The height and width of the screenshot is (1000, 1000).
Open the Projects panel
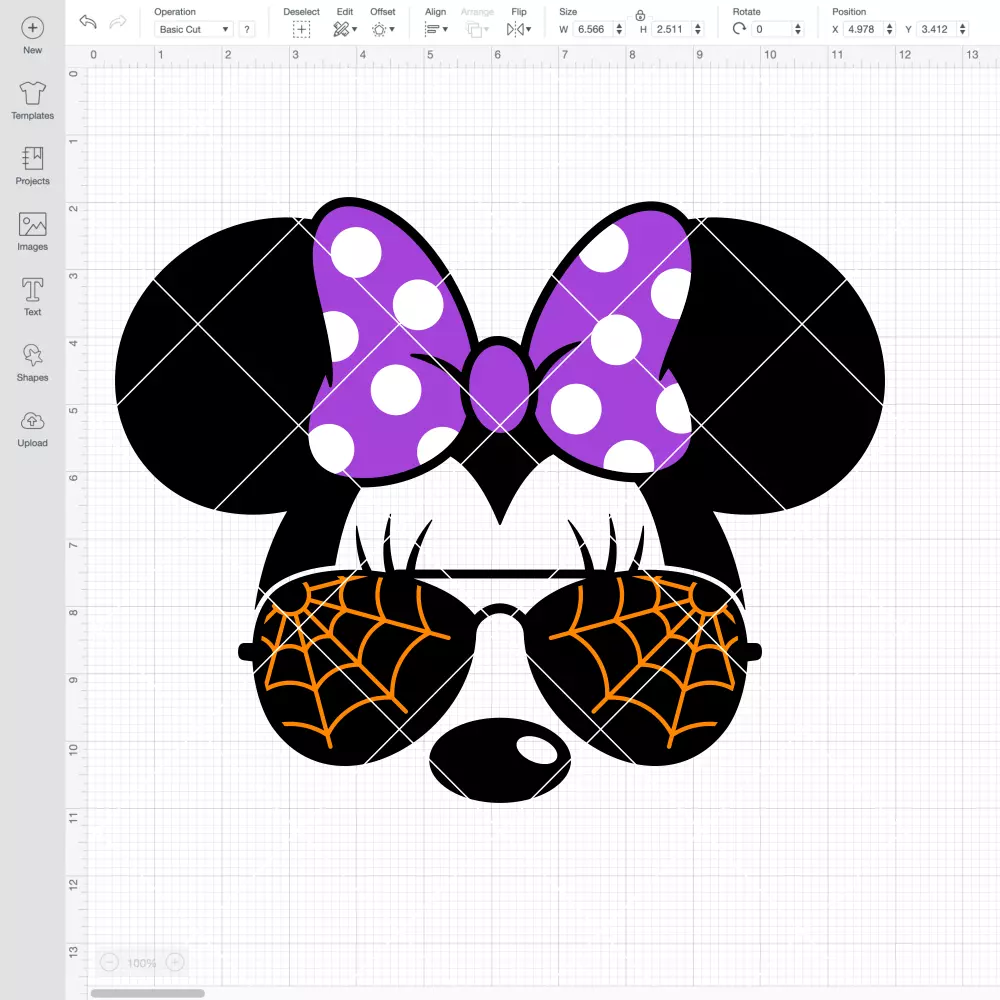33,166
